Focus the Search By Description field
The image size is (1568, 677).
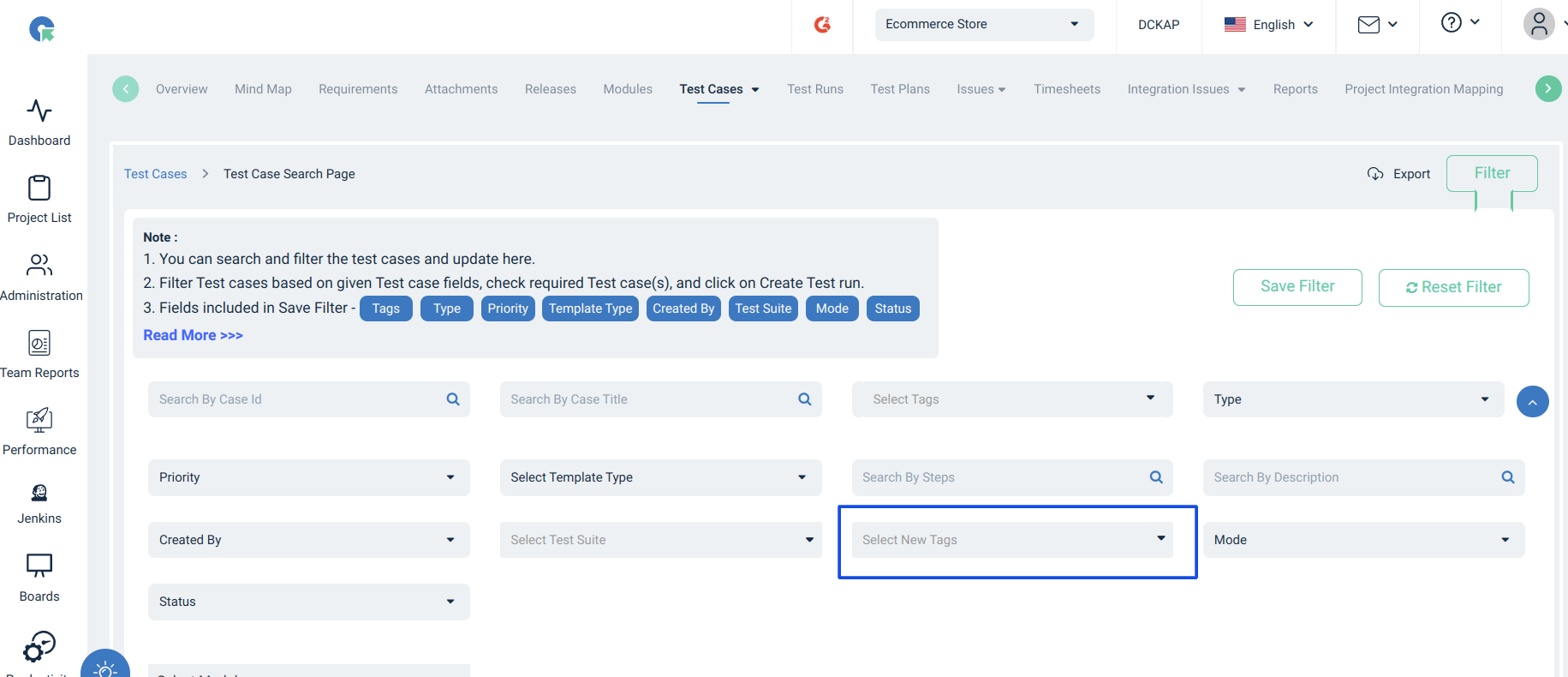(x=1363, y=477)
